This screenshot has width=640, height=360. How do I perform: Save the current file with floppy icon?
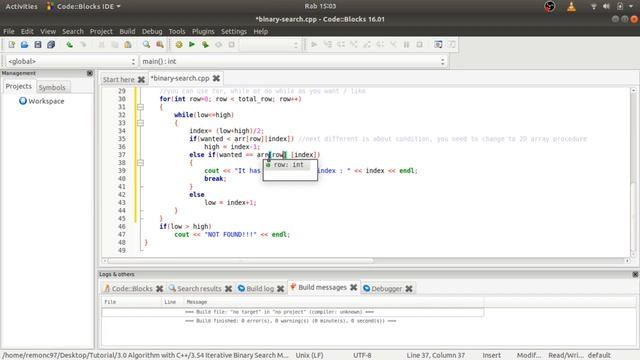(38, 44)
